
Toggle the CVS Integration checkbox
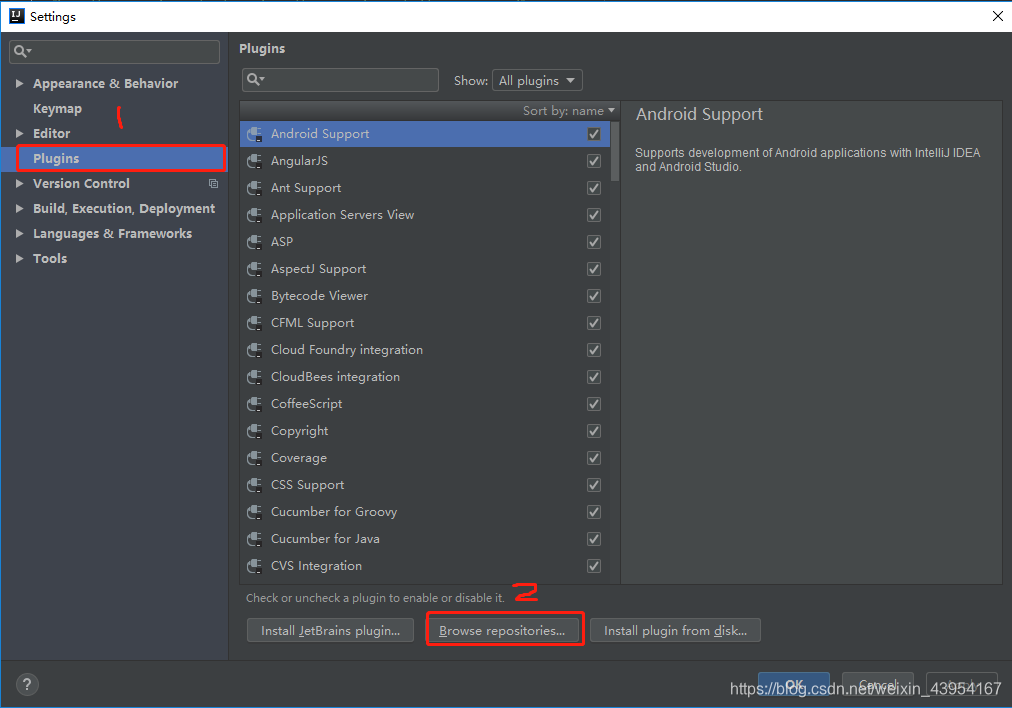[594, 566]
